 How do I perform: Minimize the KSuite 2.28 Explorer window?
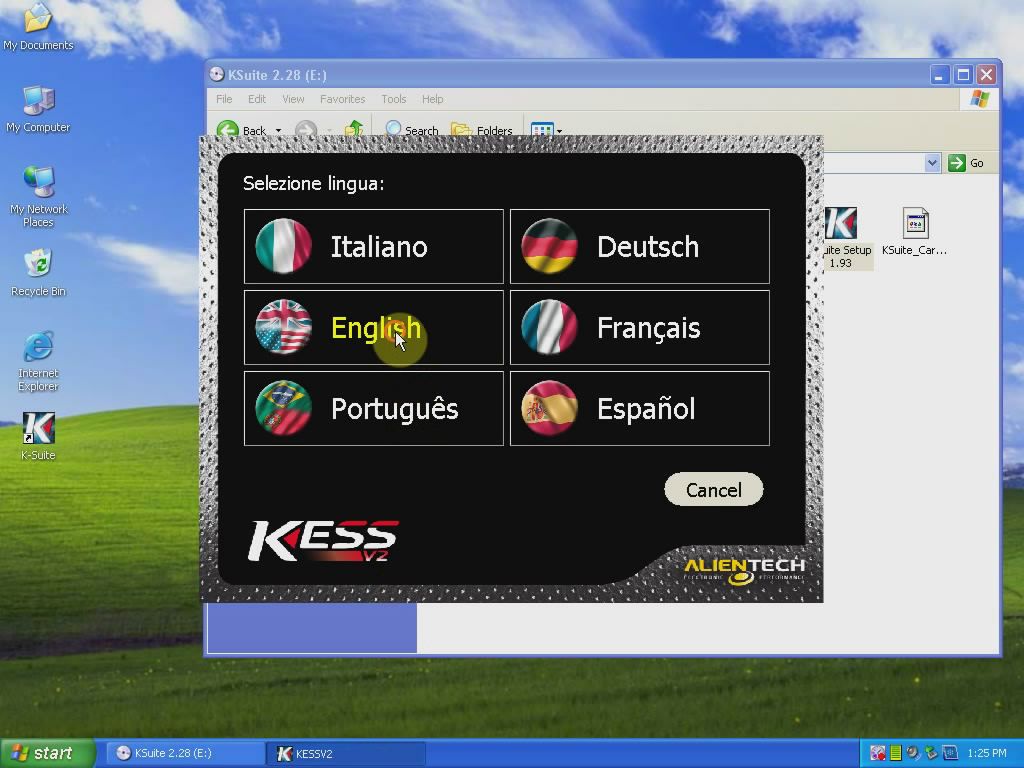click(939, 74)
